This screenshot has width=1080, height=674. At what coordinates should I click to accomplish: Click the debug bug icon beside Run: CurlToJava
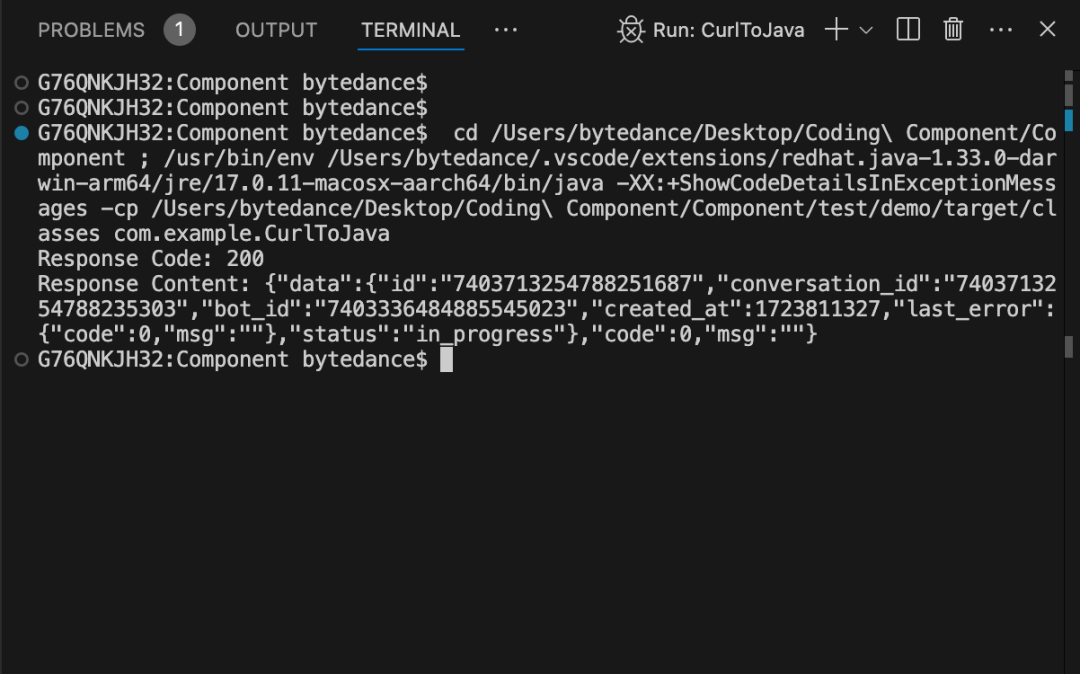tap(631, 30)
